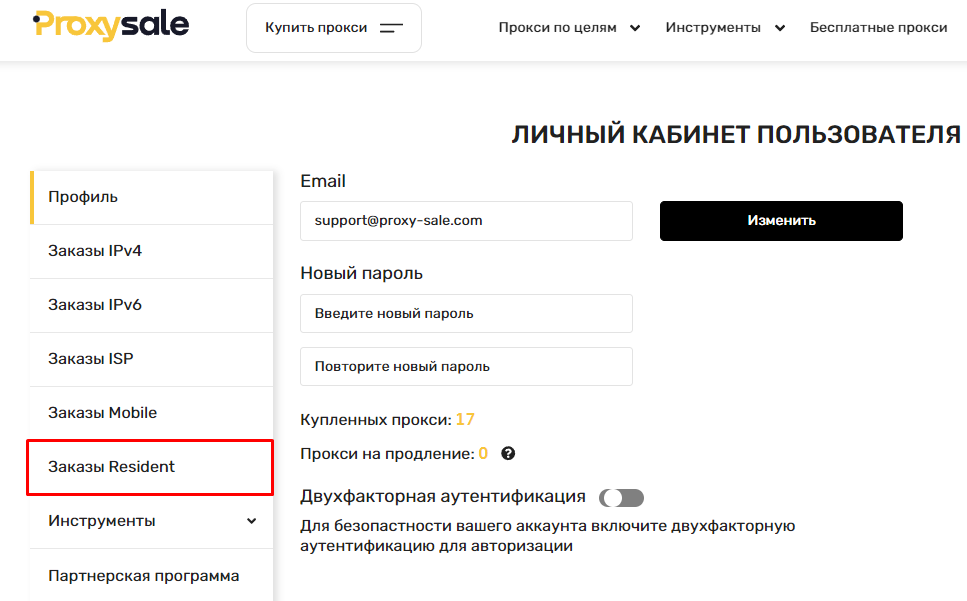Expand the top Инструменты dropdown chevron
The image size is (967, 601).
pos(780,28)
